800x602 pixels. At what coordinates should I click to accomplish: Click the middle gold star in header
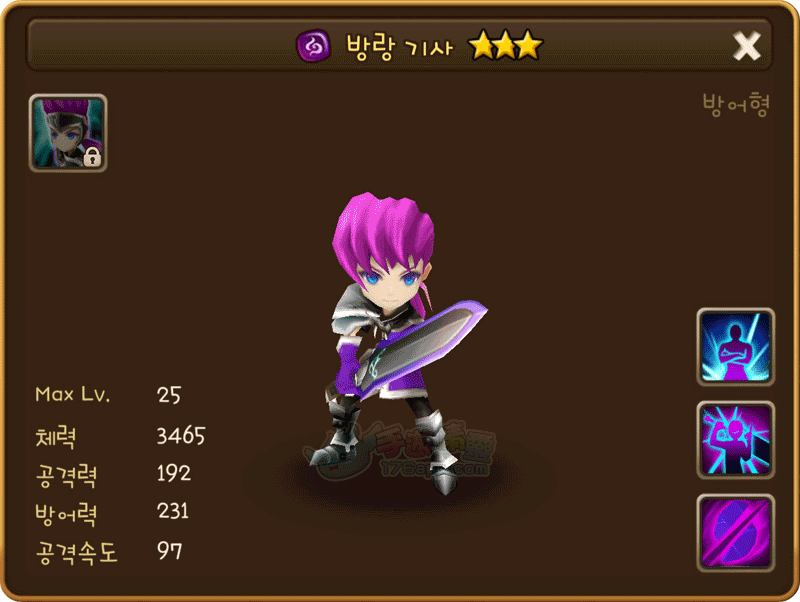pos(505,45)
